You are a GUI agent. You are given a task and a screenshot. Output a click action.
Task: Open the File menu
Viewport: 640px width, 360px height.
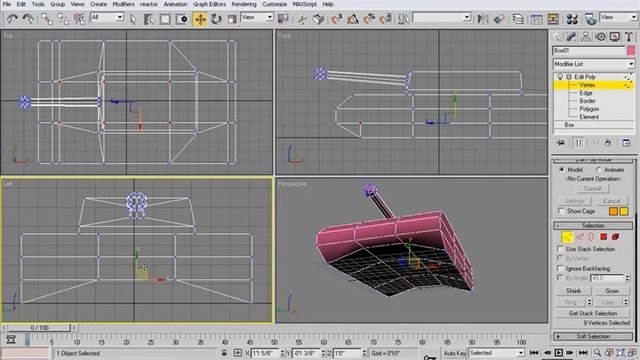click(x=7, y=4)
